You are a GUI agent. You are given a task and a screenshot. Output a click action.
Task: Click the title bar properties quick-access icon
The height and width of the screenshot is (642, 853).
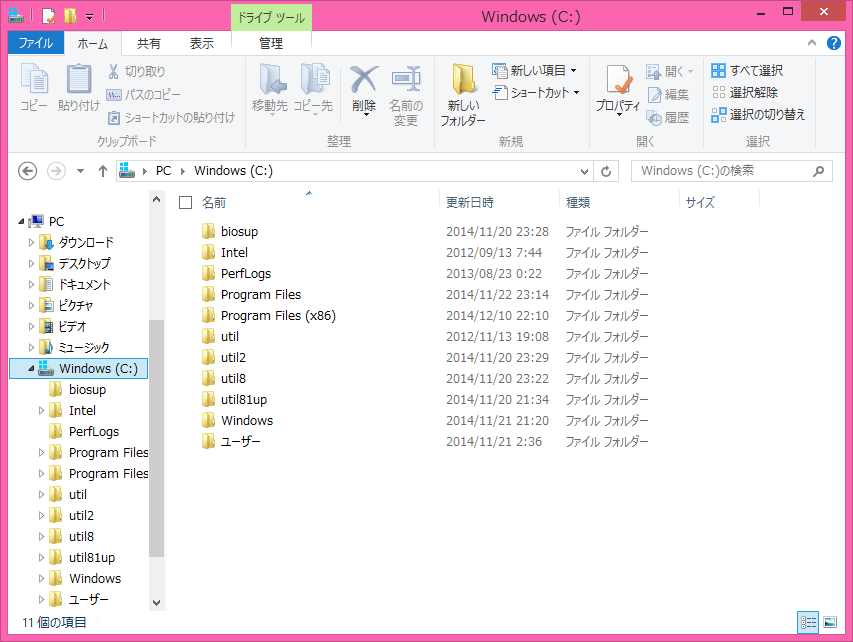point(49,16)
